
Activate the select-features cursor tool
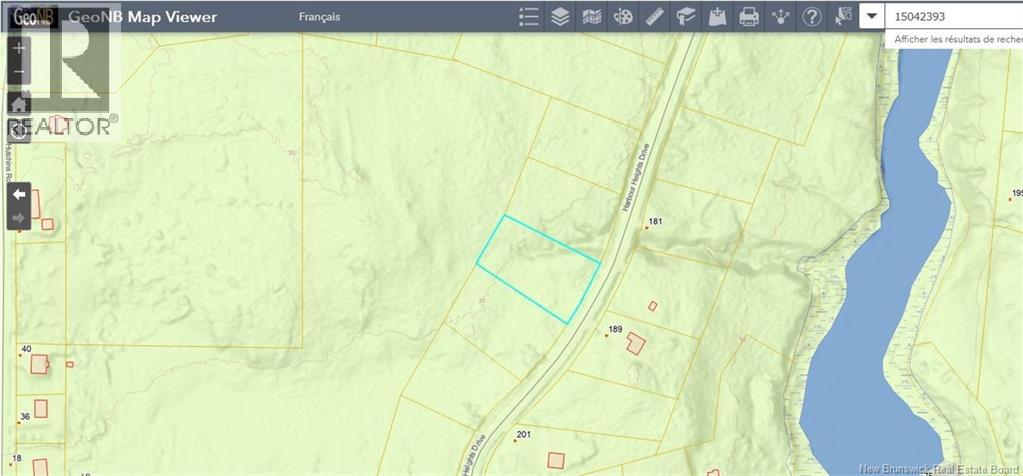843,16
